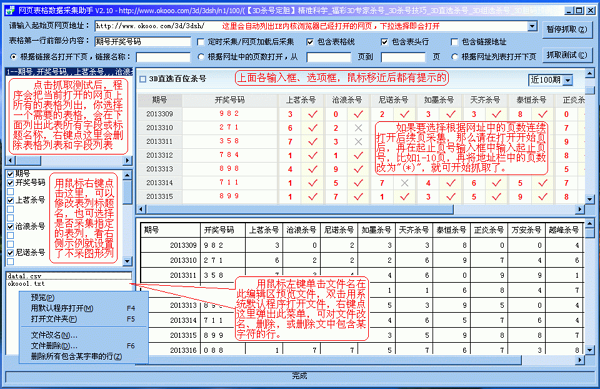The height and width of the screenshot is (389, 600).
Task: Select the okooo1.txt file name
Action: pyautogui.click(x=26, y=284)
